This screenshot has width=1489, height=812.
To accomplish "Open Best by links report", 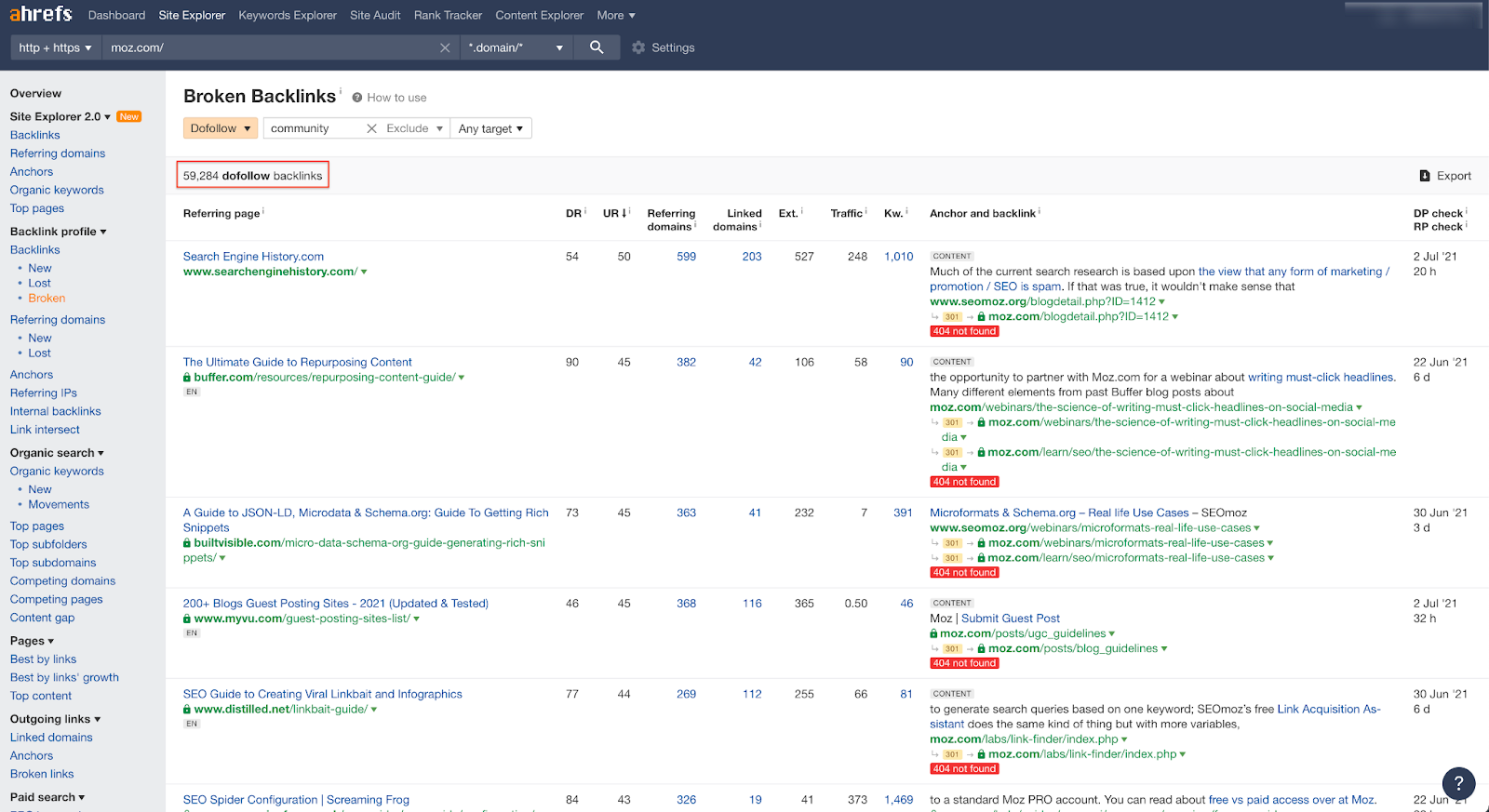I will coord(43,659).
